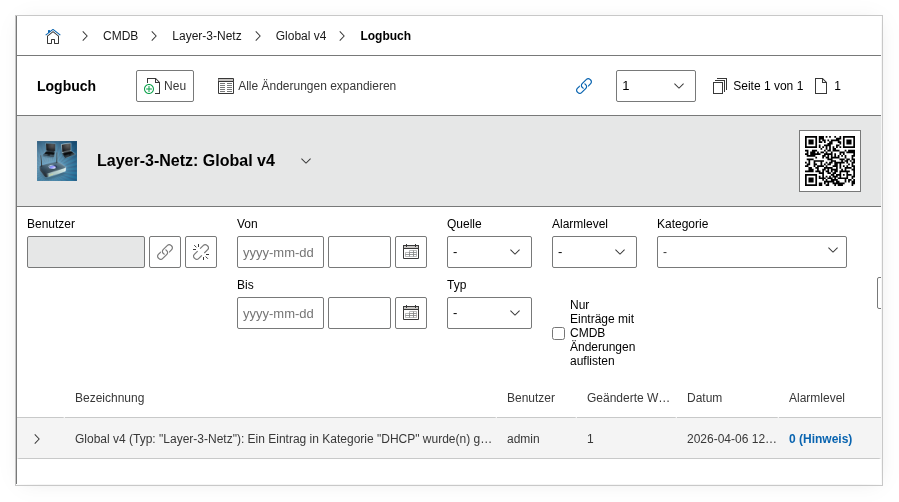Go to Layer-3-Netz breadcrumb item
This screenshot has width=899, height=502.
tap(207, 36)
